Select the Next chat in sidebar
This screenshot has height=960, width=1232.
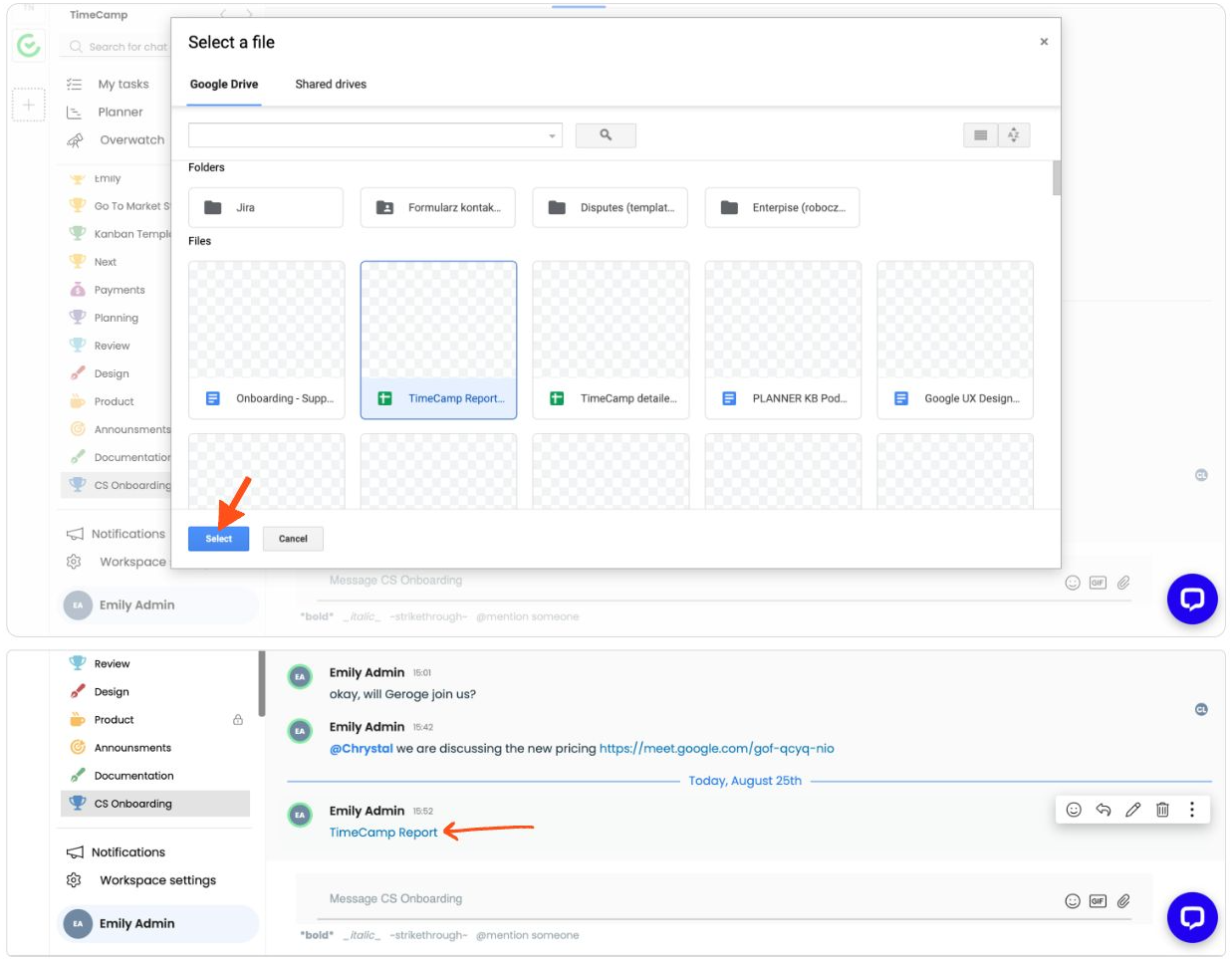(105, 262)
